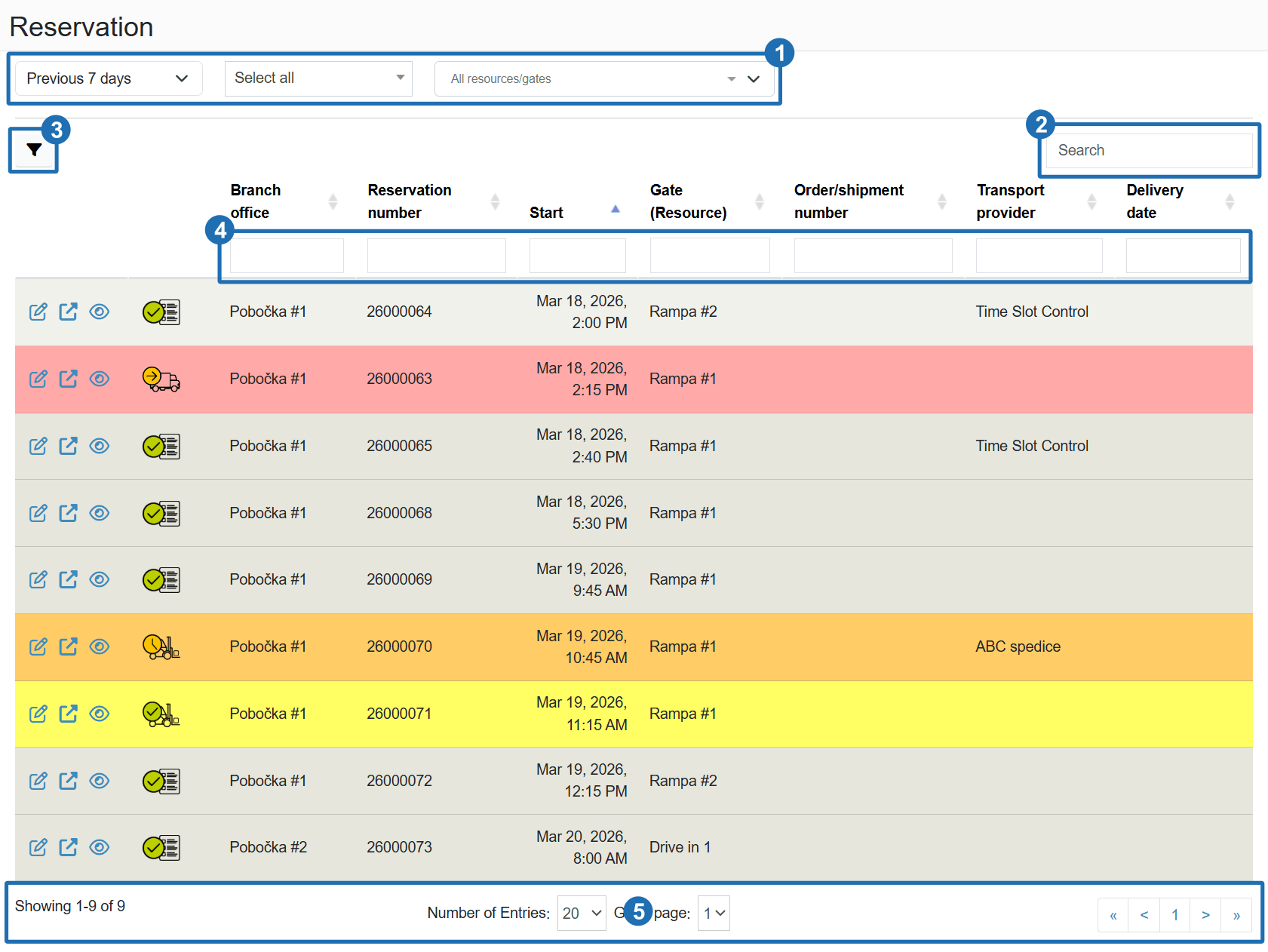View reservation 26000065 via eye icon
The image size is (1268, 952).
100,446
